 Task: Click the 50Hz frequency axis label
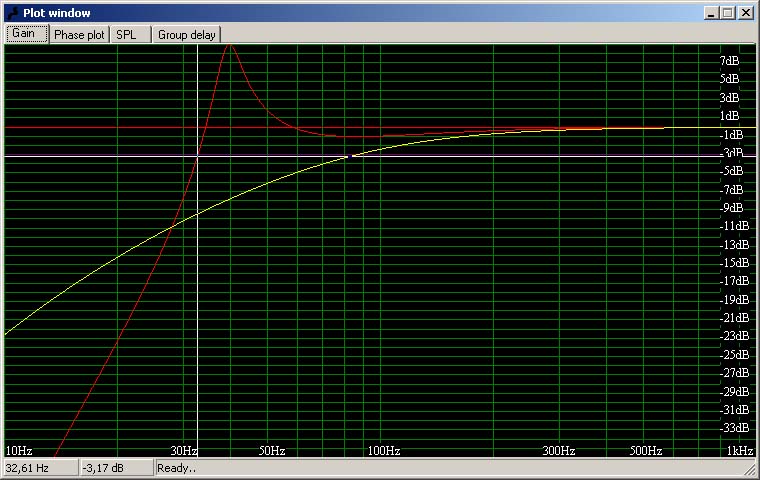coord(272,451)
